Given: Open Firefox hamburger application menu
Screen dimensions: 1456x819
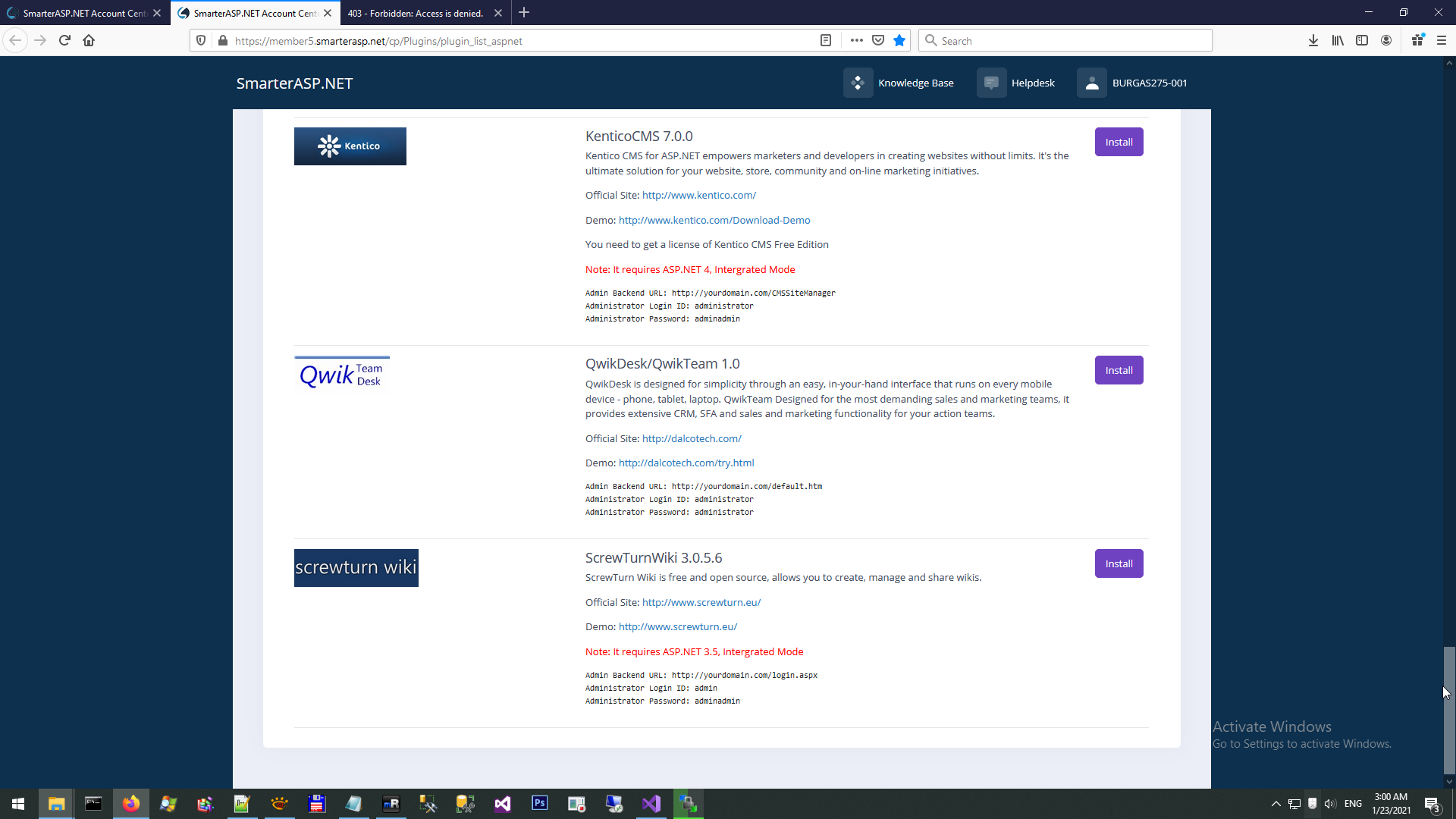Looking at the screenshot, I should tap(1442, 41).
